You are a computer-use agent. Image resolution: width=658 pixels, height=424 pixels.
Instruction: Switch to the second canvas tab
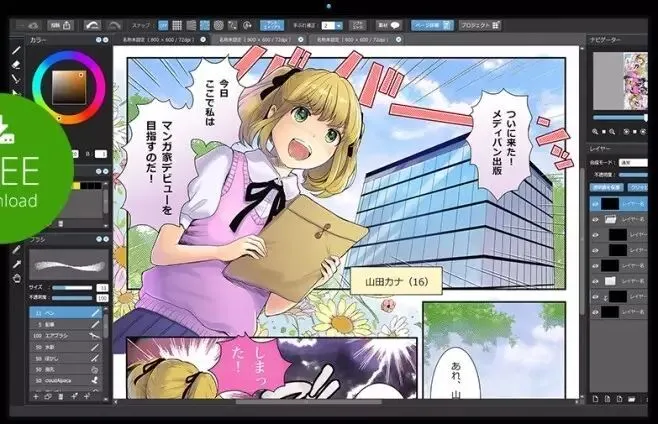tap(256, 39)
